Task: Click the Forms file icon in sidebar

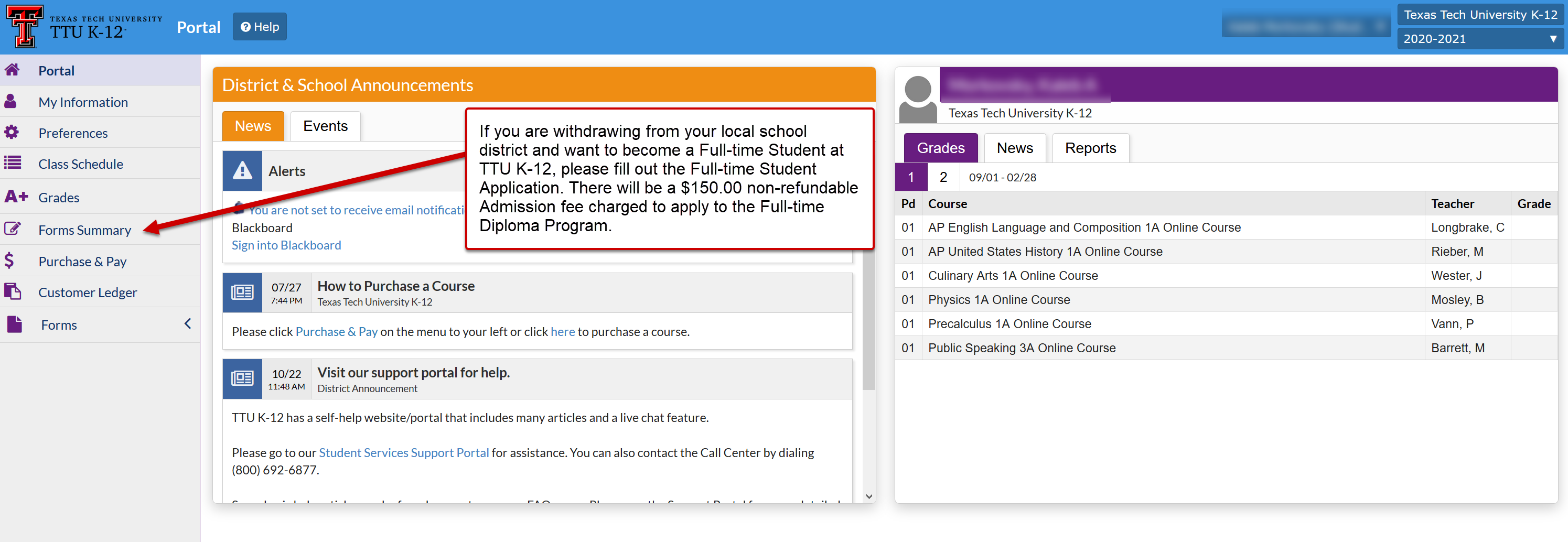Action: 15,324
